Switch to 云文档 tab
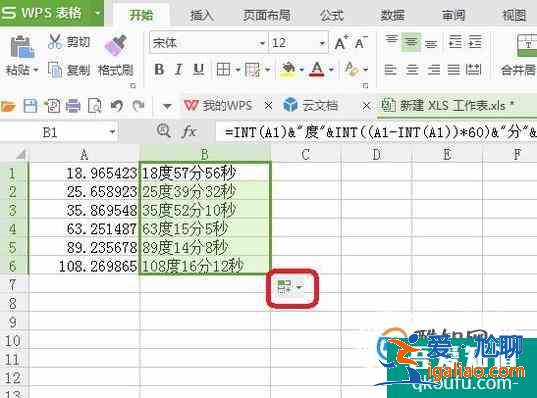The image size is (537, 398). tap(310, 106)
